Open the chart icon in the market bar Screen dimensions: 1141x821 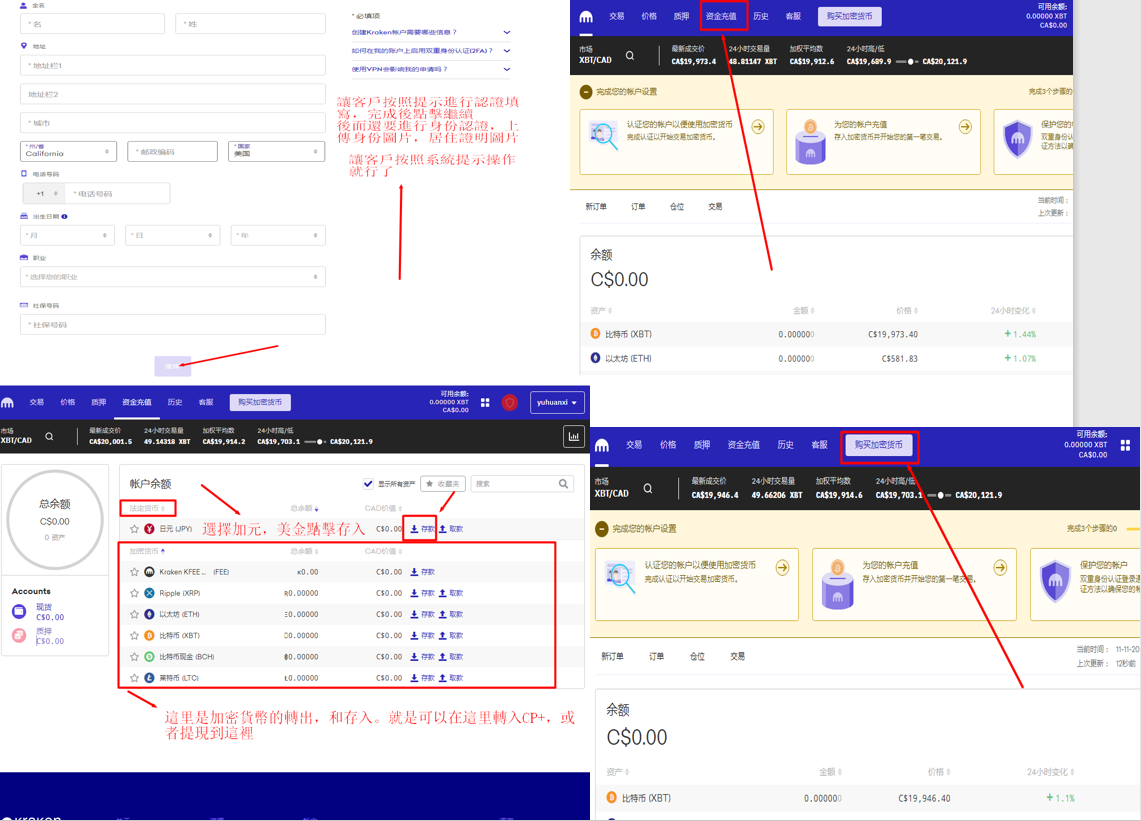574,436
